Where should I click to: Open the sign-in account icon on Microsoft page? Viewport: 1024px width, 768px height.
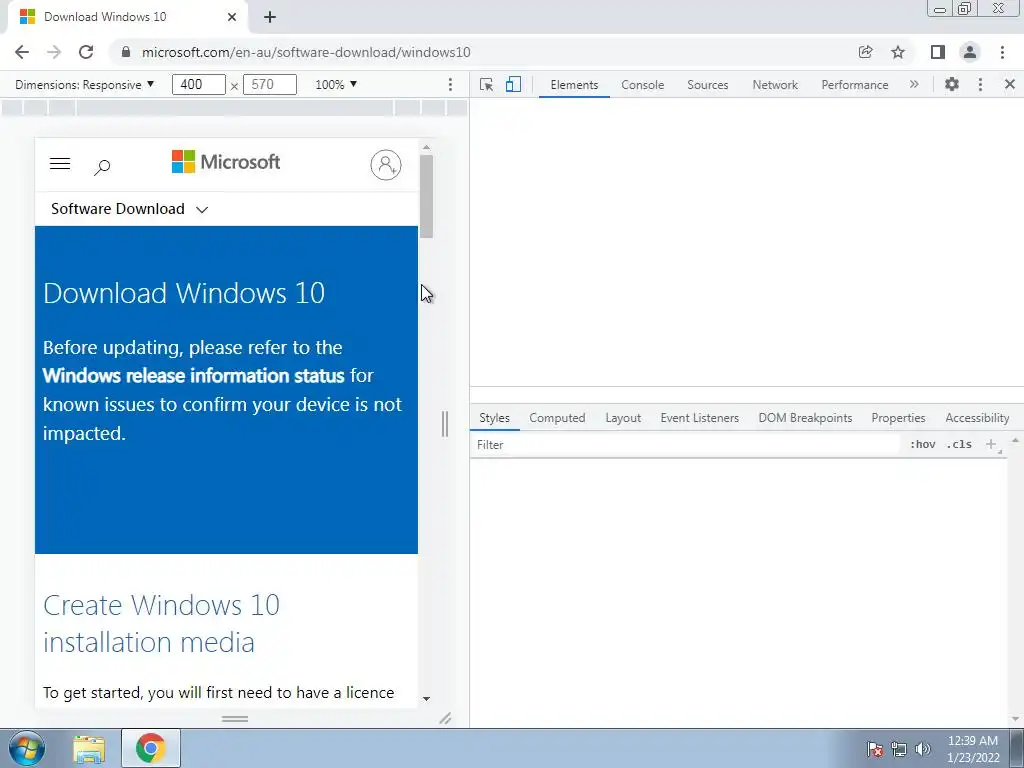(x=386, y=165)
